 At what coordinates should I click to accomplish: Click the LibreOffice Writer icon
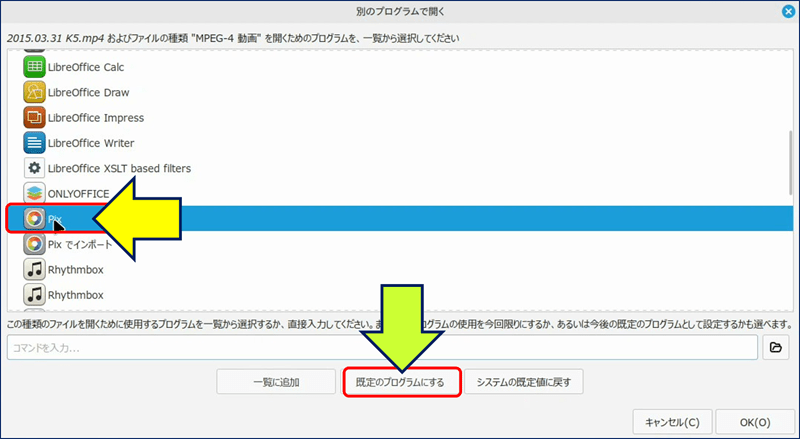pyautogui.click(x=34, y=143)
